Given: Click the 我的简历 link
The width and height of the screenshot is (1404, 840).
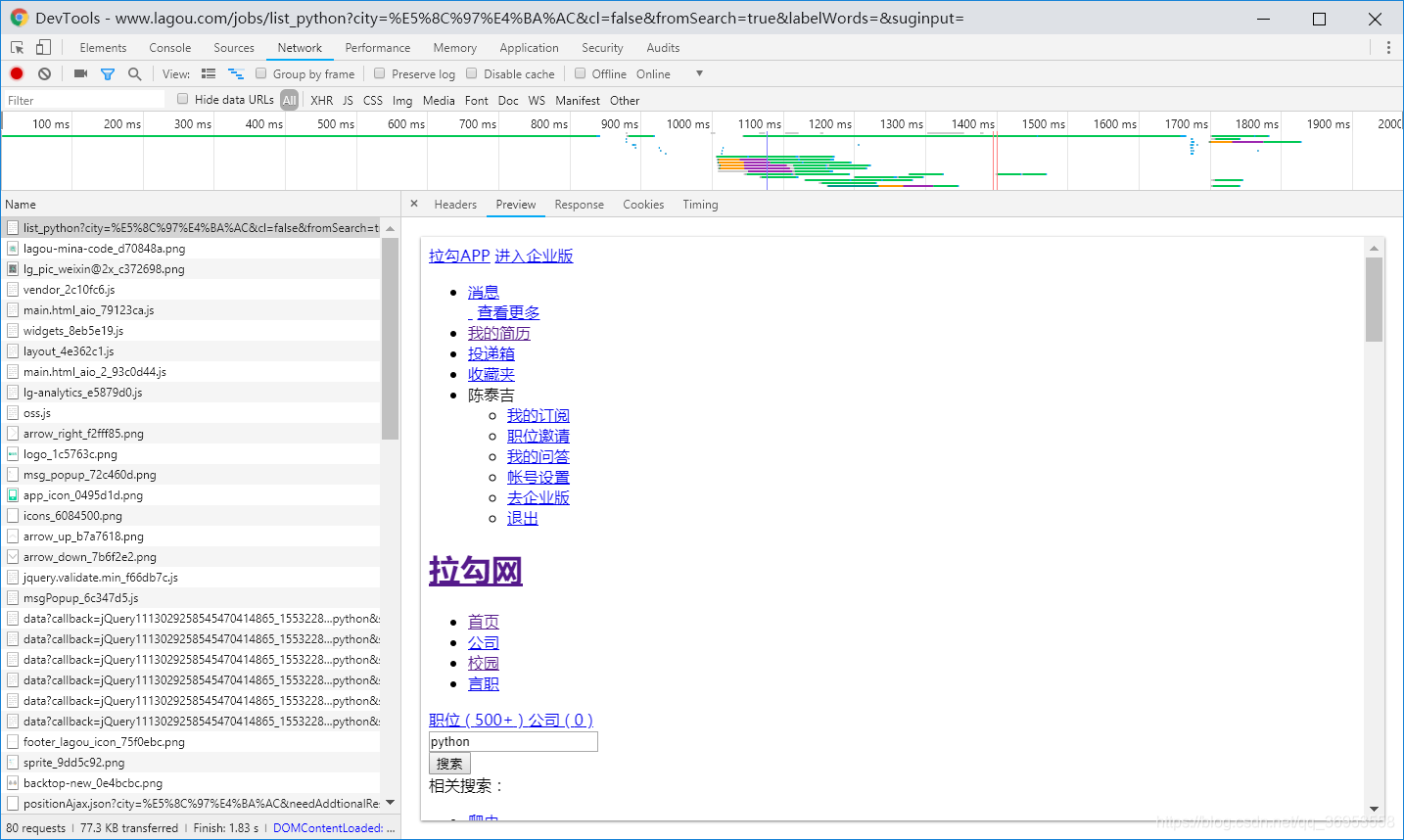Looking at the screenshot, I should point(499,333).
